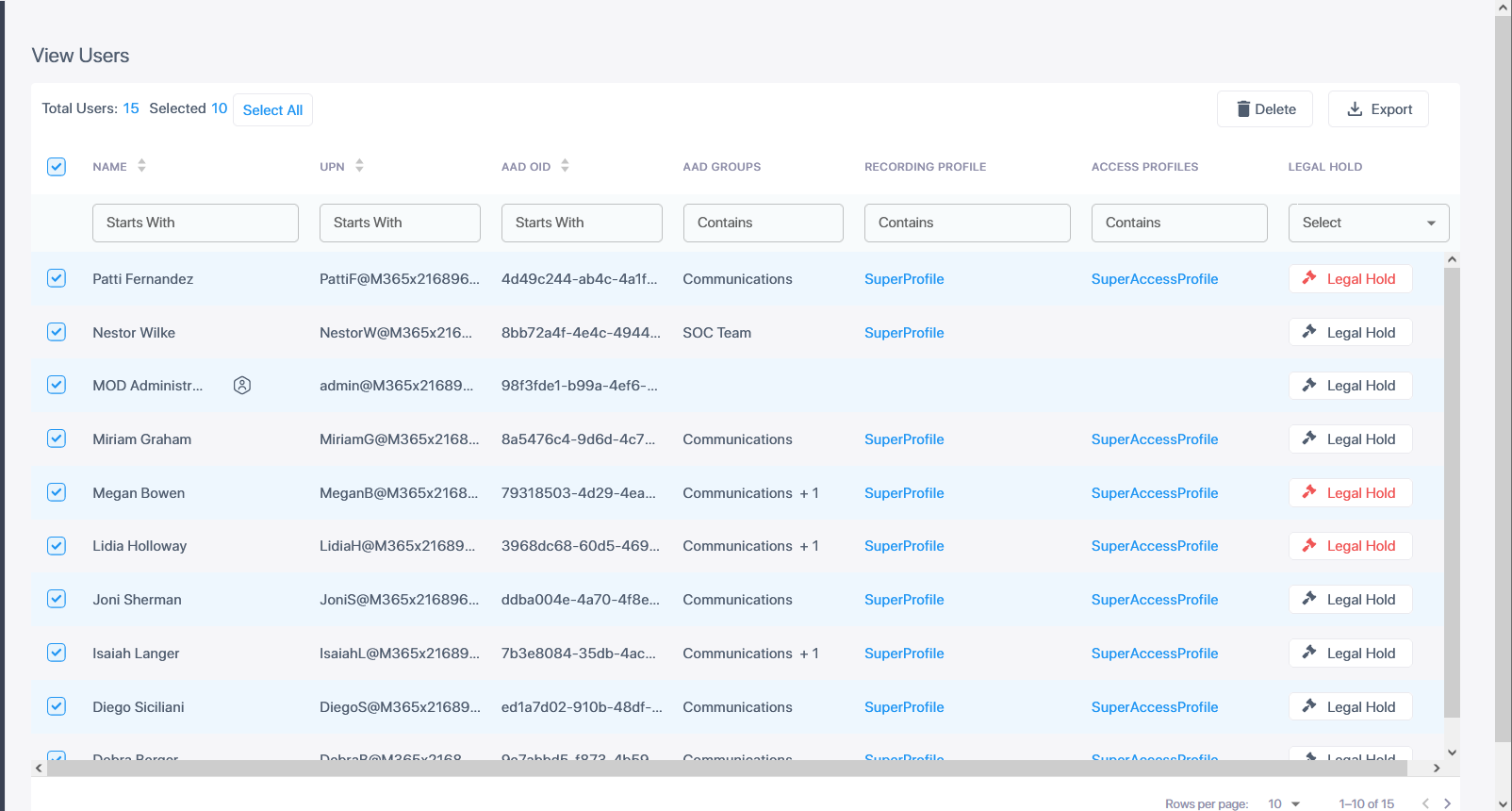Open SuperAccessProfile link for Miriam Graham
This screenshot has width=1512, height=811.
click(x=1155, y=439)
